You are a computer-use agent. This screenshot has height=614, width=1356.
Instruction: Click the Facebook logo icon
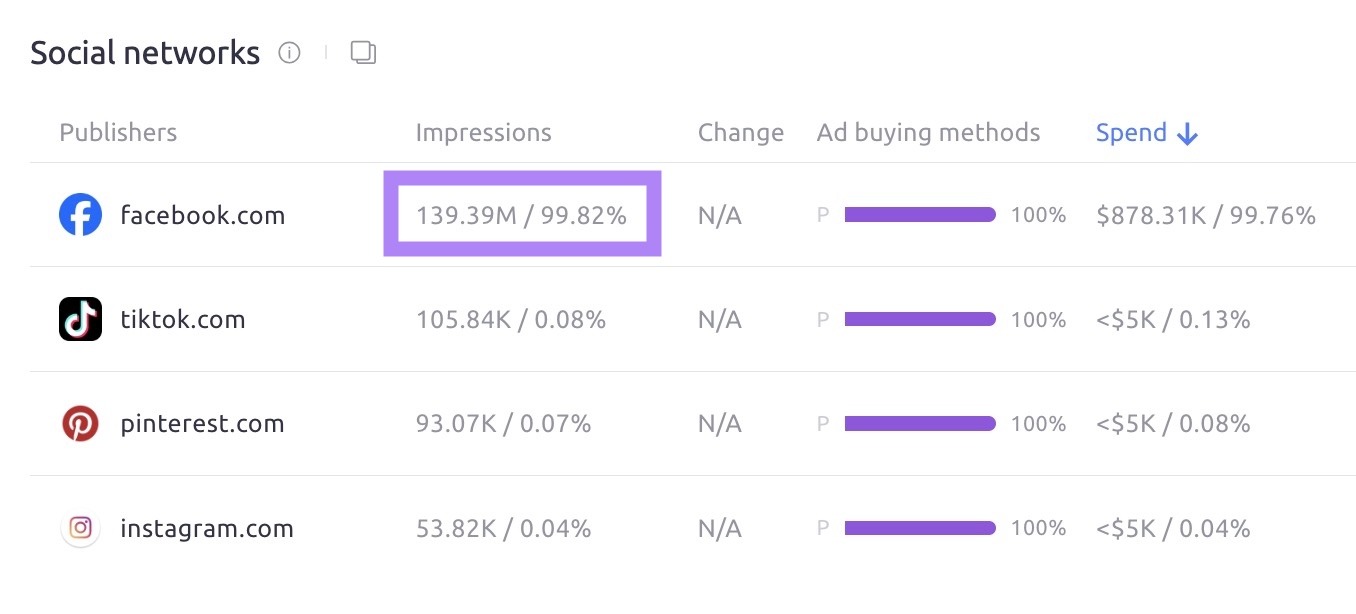81,214
